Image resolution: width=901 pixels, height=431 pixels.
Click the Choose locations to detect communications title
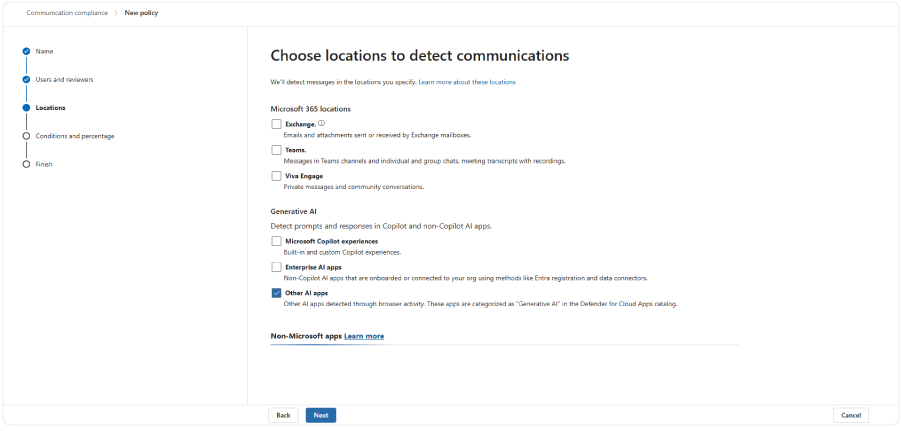[419, 56]
